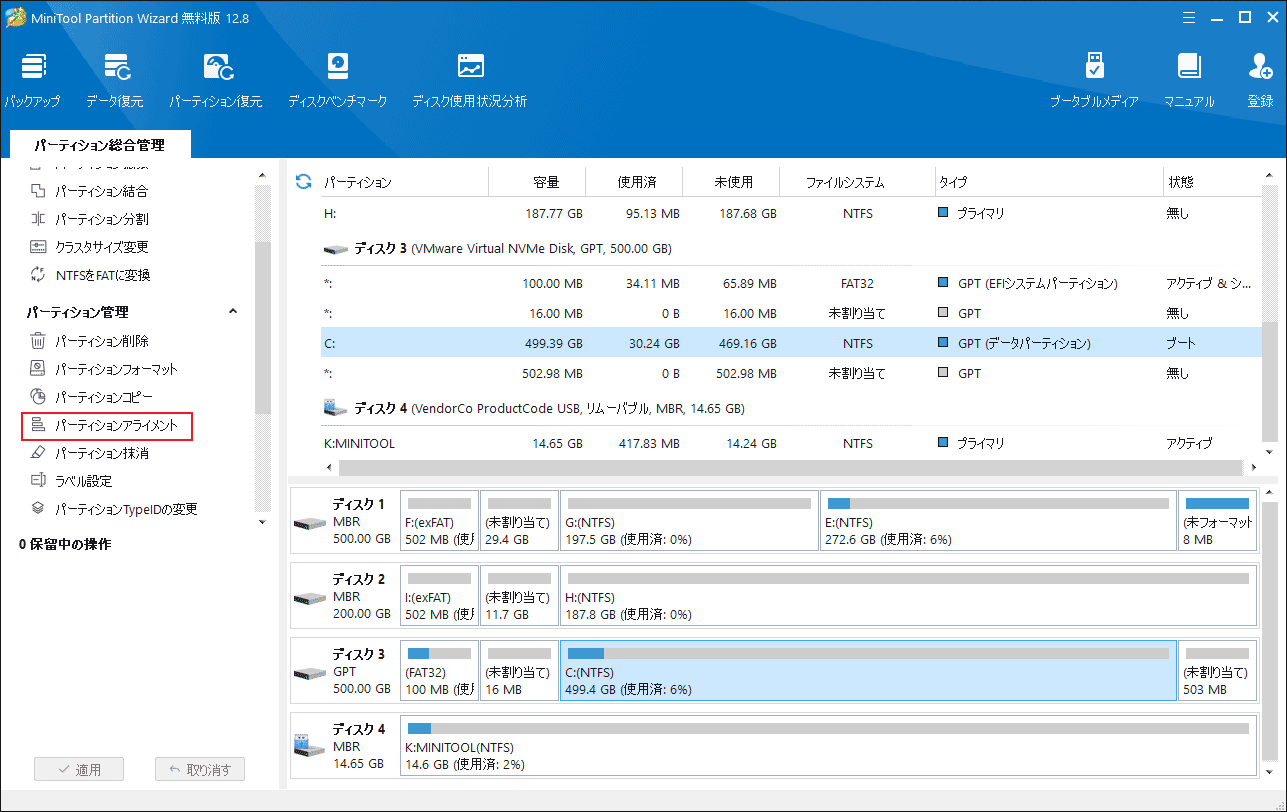Select パーティション結合 in the sidebar
The height and width of the screenshot is (812, 1287).
101,191
